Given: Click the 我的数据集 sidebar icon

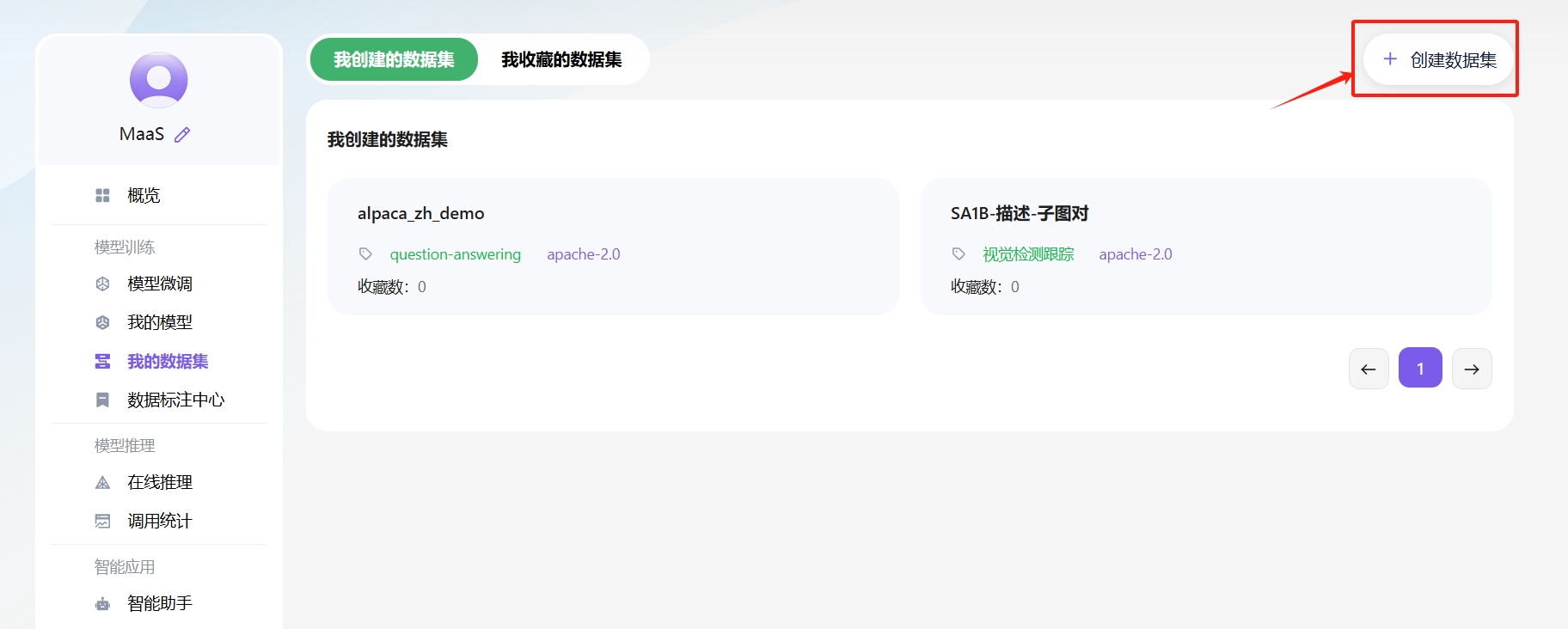Looking at the screenshot, I should click(x=102, y=362).
